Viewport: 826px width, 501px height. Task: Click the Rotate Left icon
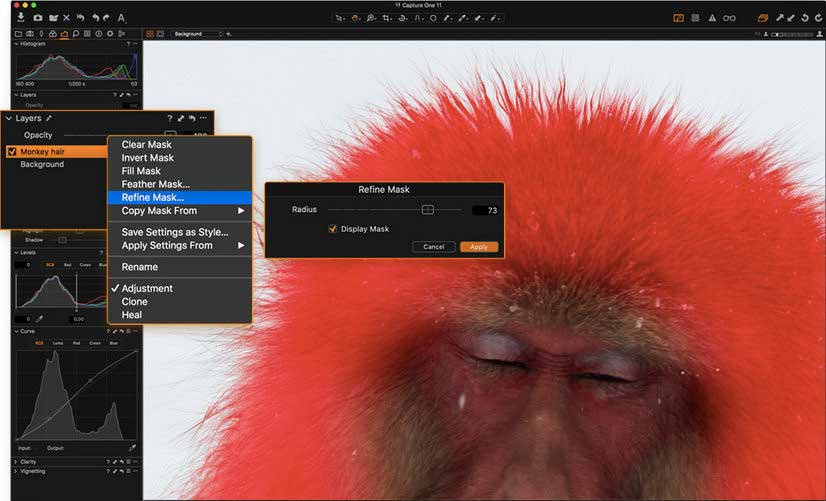coord(804,18)
